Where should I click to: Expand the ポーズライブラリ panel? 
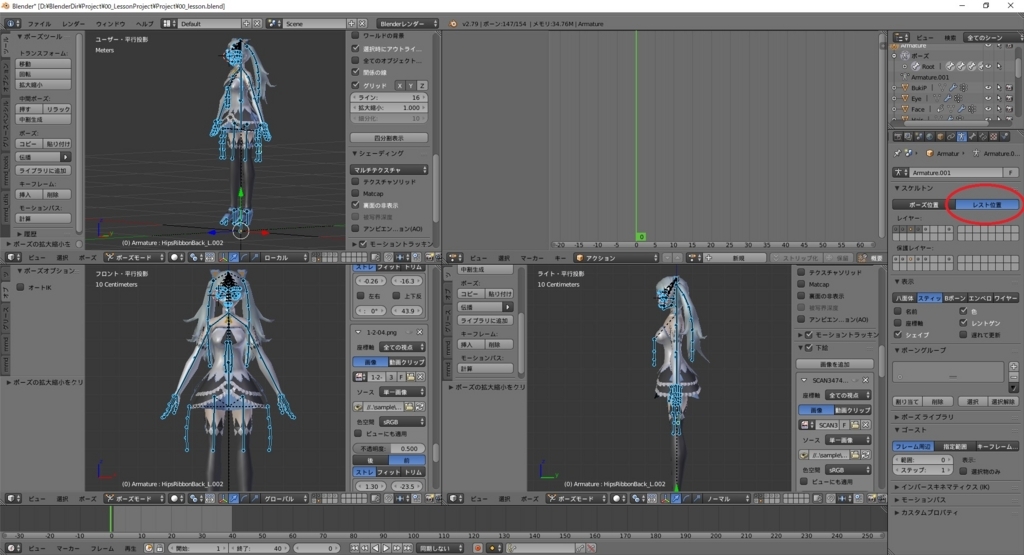click(926, 417)
